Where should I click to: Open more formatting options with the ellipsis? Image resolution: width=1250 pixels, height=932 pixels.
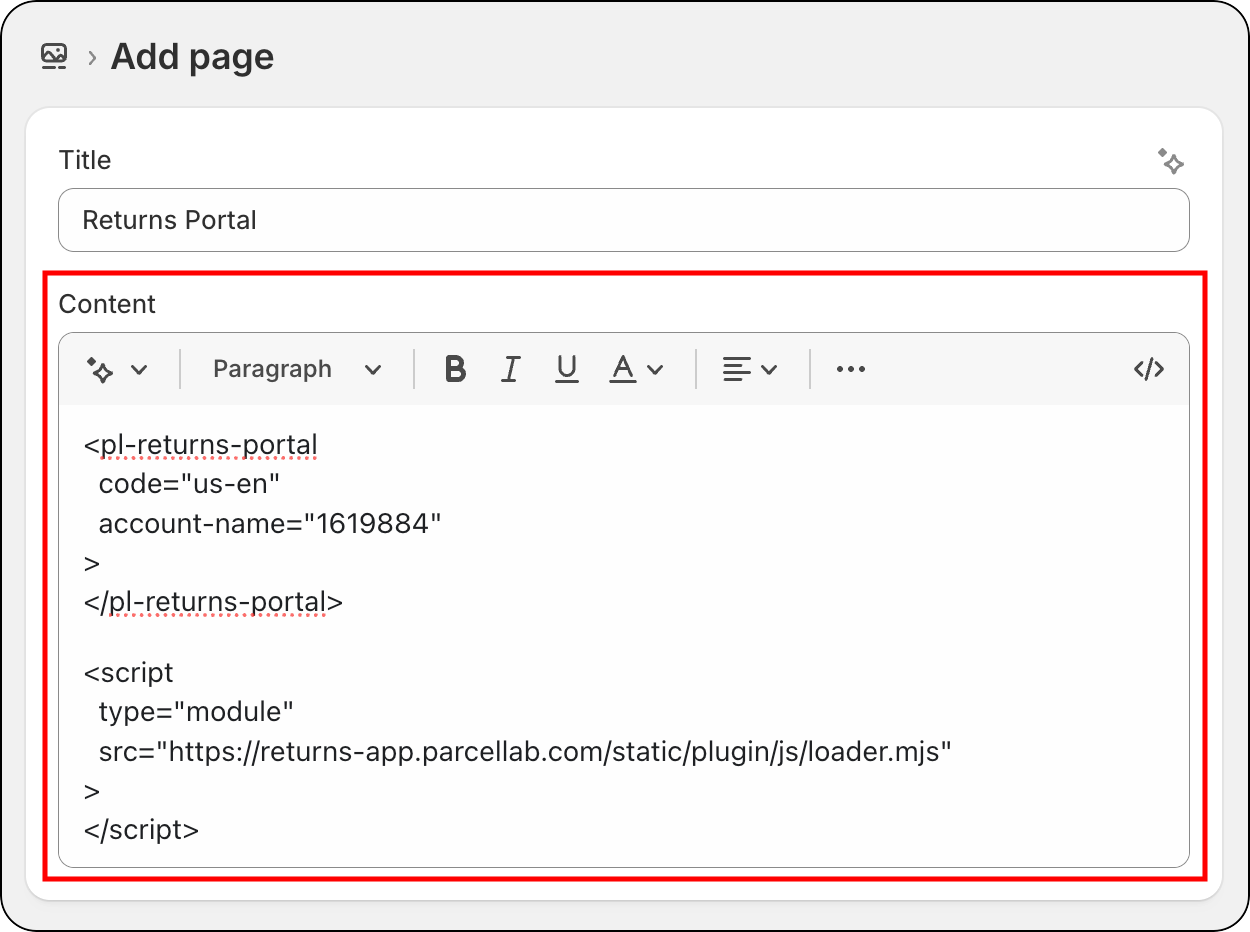pyautogui.click(x=850, y=369)
